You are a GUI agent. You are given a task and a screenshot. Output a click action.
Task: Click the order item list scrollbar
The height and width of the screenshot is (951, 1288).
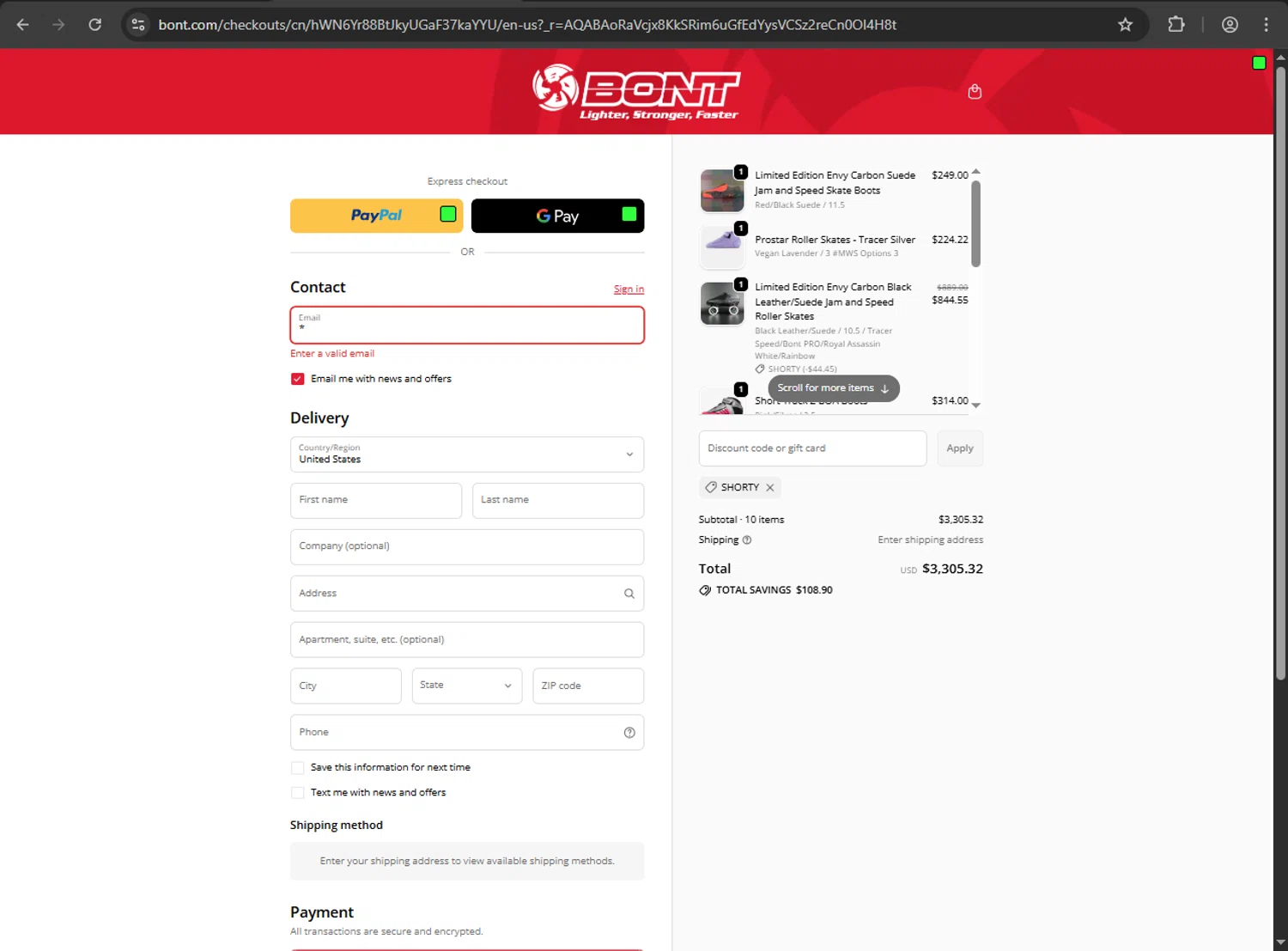click(x=975, y=223)
